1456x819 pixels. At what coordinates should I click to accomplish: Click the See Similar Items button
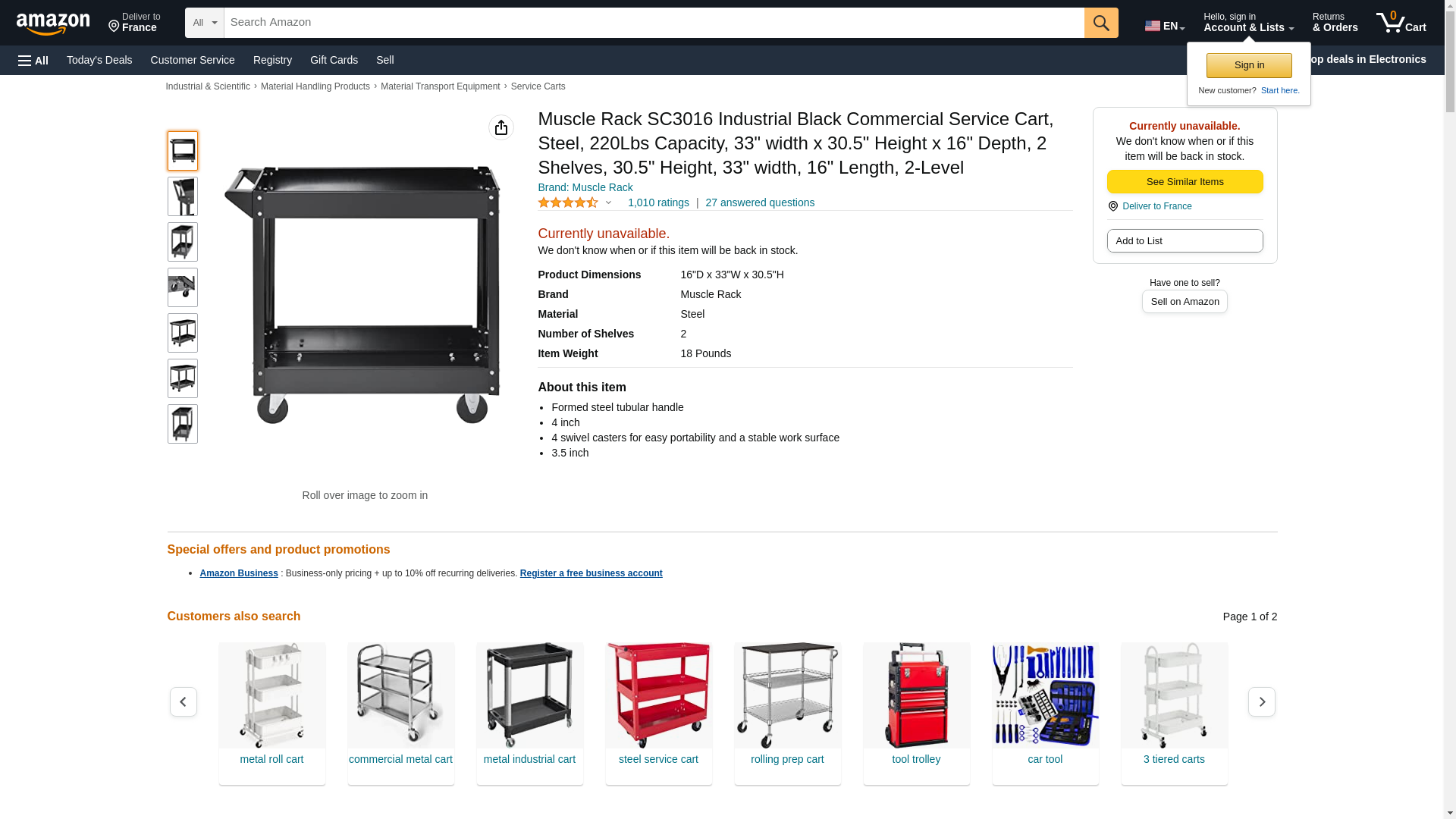tap(1185, 182)
